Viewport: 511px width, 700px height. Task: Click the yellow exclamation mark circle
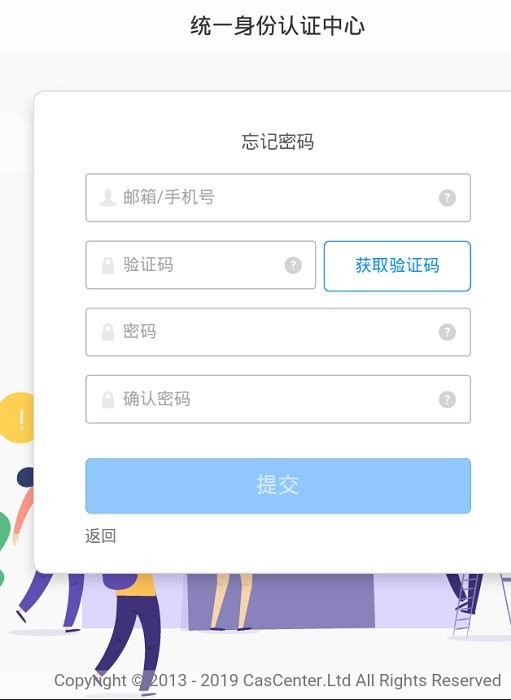[17, 418]
